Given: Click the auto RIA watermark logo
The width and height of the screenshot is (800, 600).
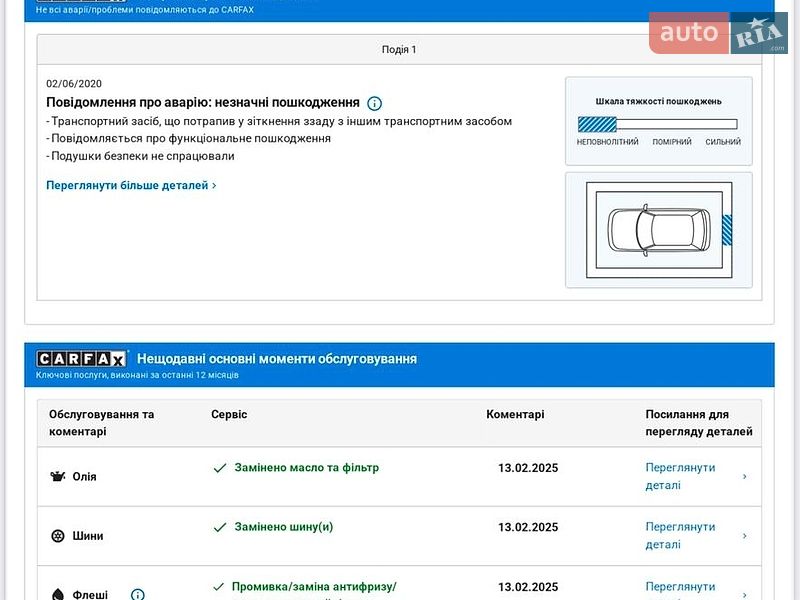Looking at the screenshot, I should [718, 33].
